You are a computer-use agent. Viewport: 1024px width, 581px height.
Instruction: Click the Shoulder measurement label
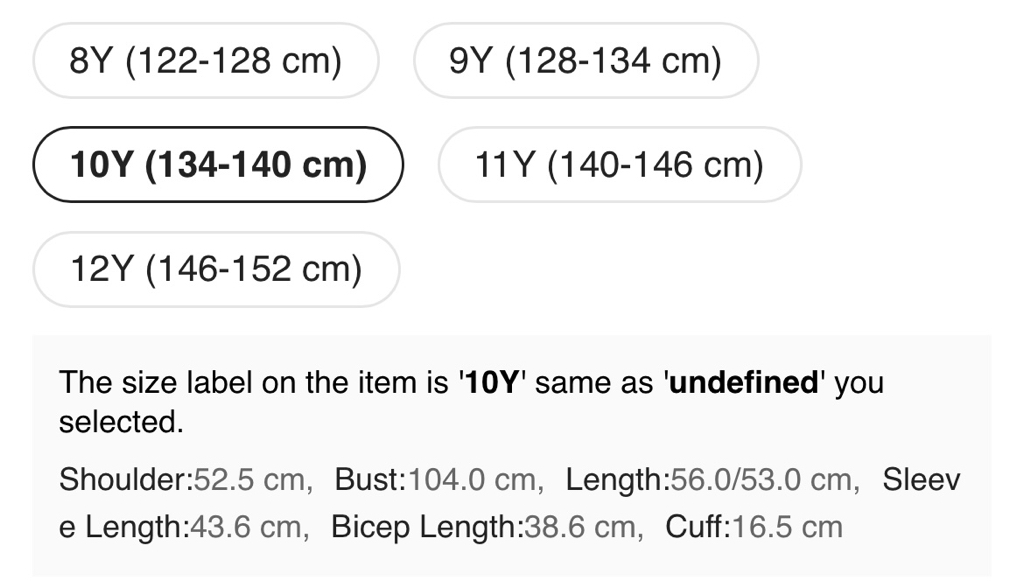[125, 480]
